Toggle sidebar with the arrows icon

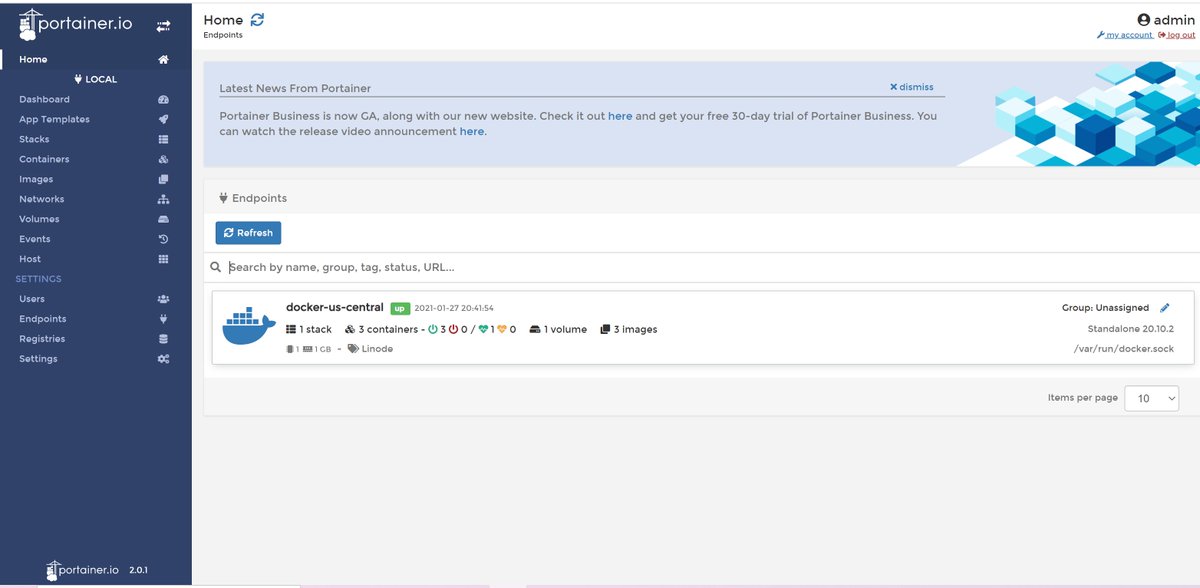pos(163,26)
